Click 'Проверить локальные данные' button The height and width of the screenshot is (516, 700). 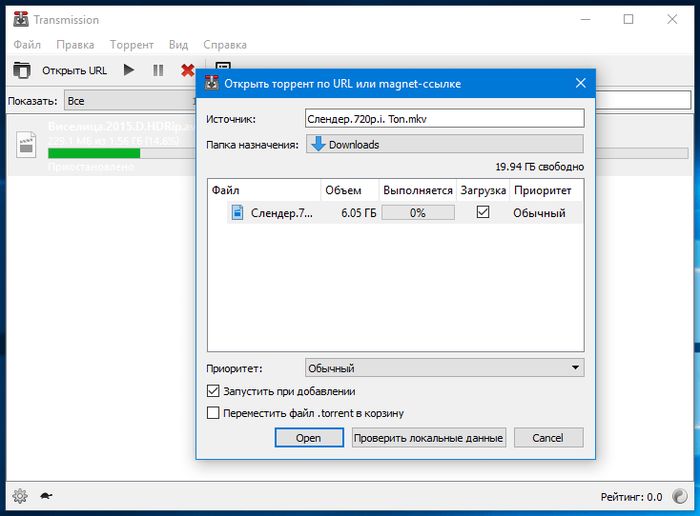pos(429,438)
